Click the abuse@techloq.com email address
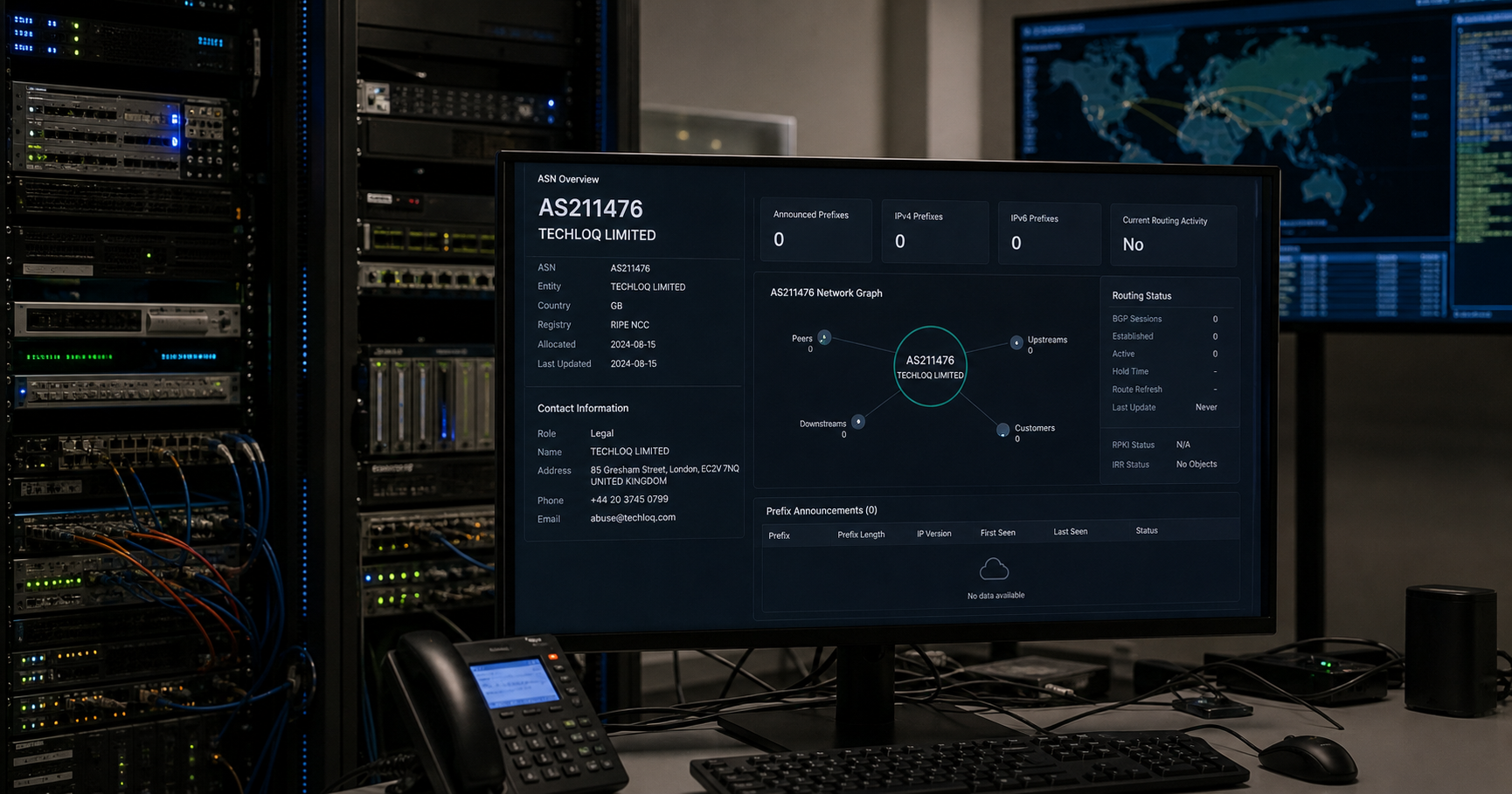 633,518
